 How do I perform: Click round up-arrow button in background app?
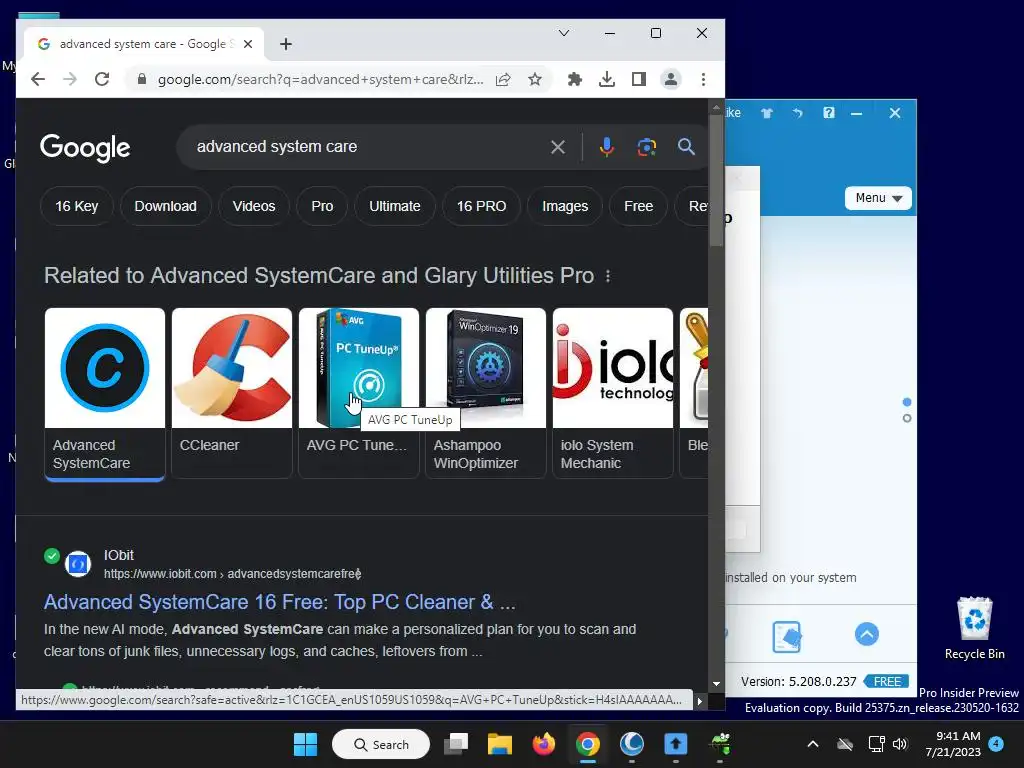tap(867, 634)
